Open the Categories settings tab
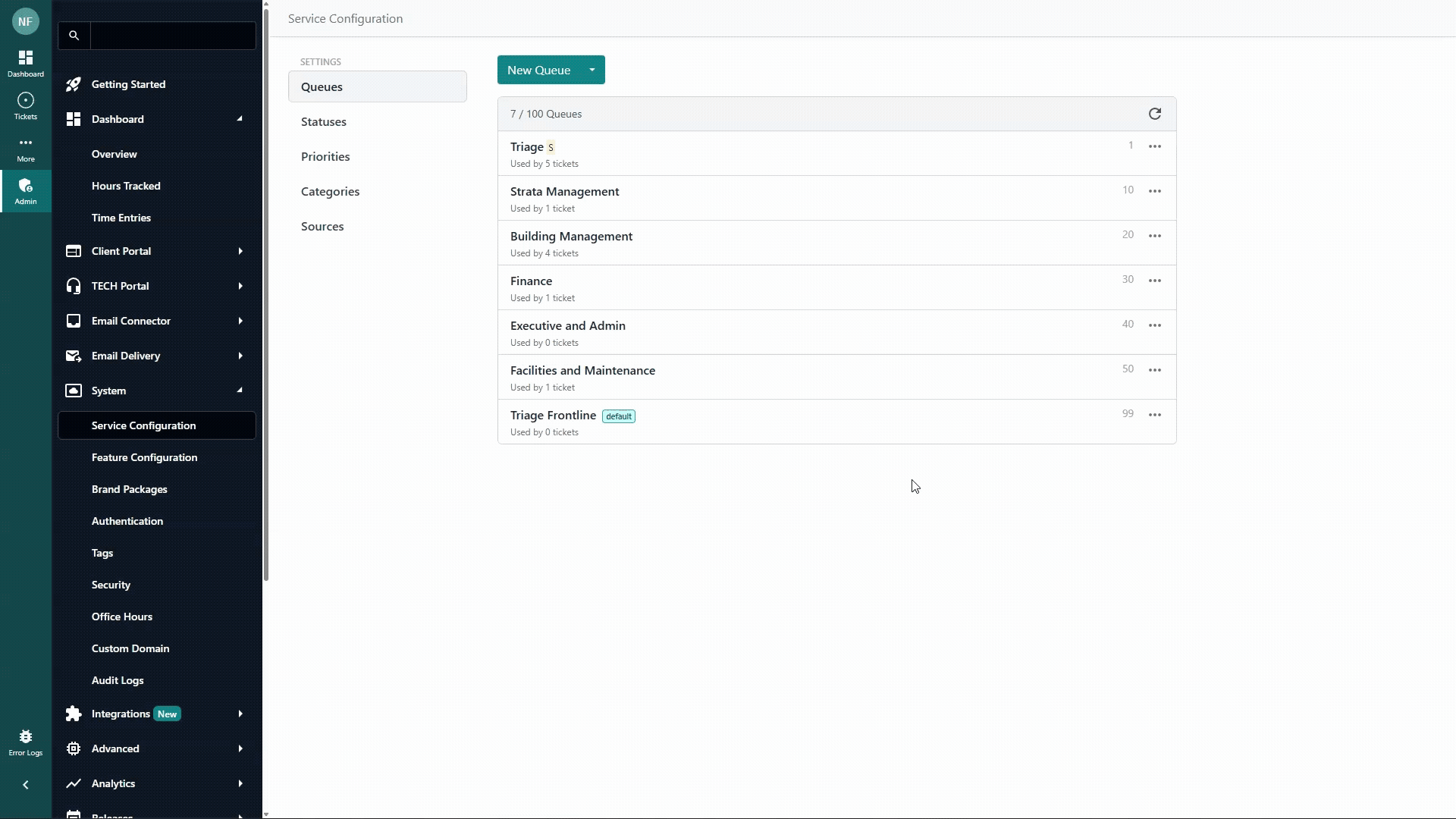This screenshot has width=1456, height=819. click(330, 191)
